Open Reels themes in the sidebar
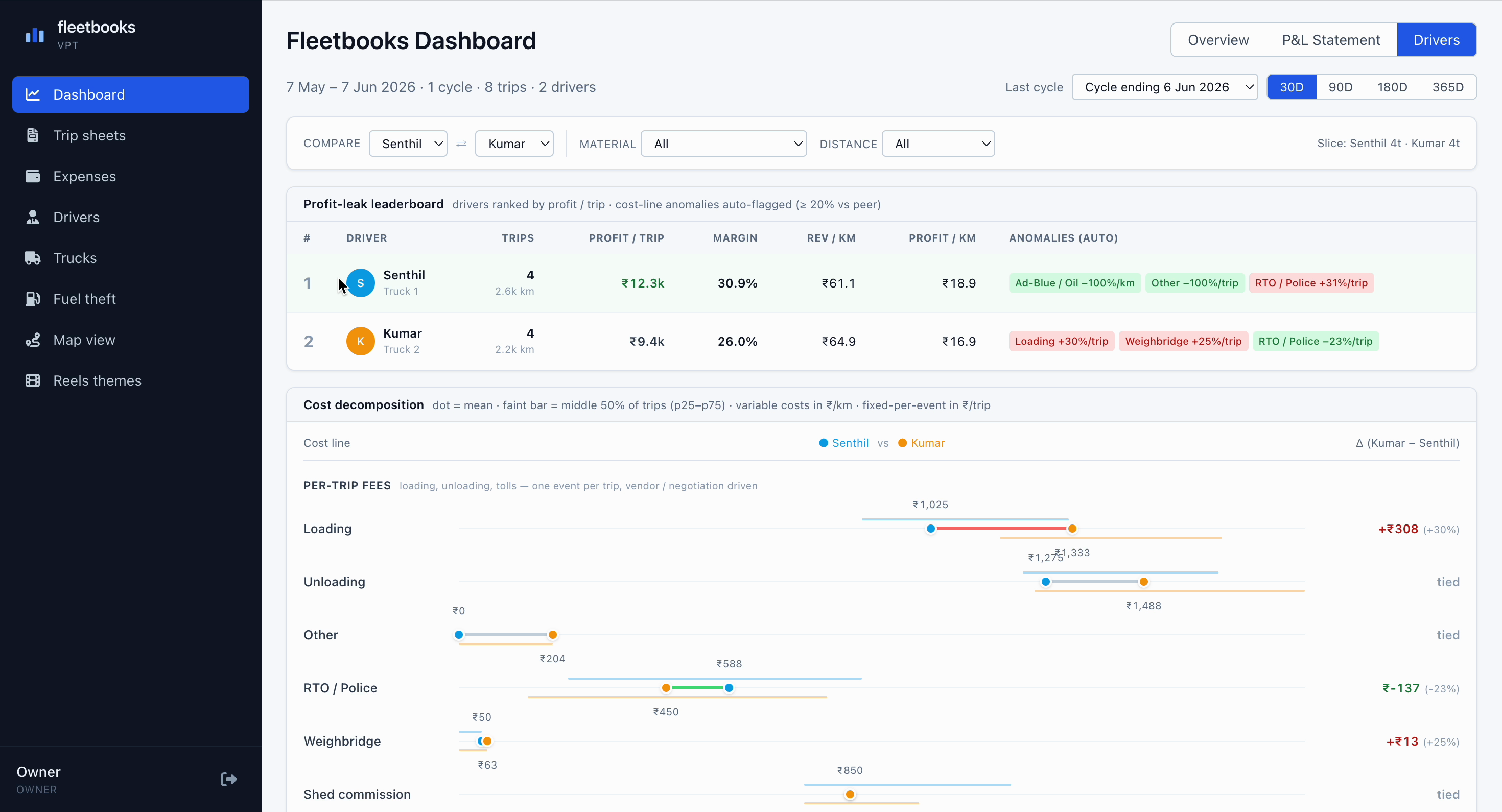The image size is (1502, 812). (131, 380)
